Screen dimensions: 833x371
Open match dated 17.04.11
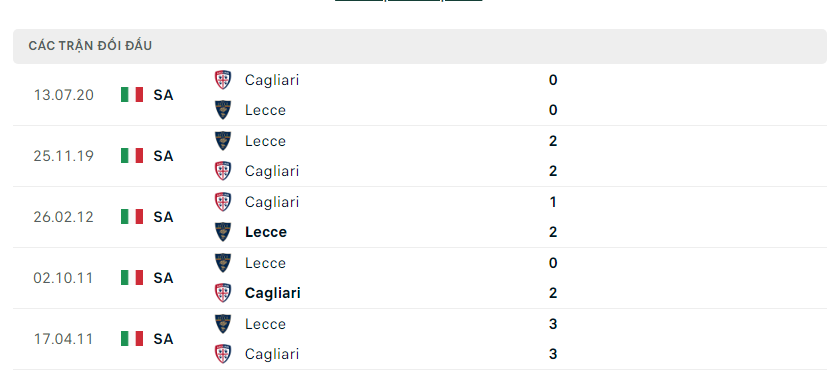(64, 339)
